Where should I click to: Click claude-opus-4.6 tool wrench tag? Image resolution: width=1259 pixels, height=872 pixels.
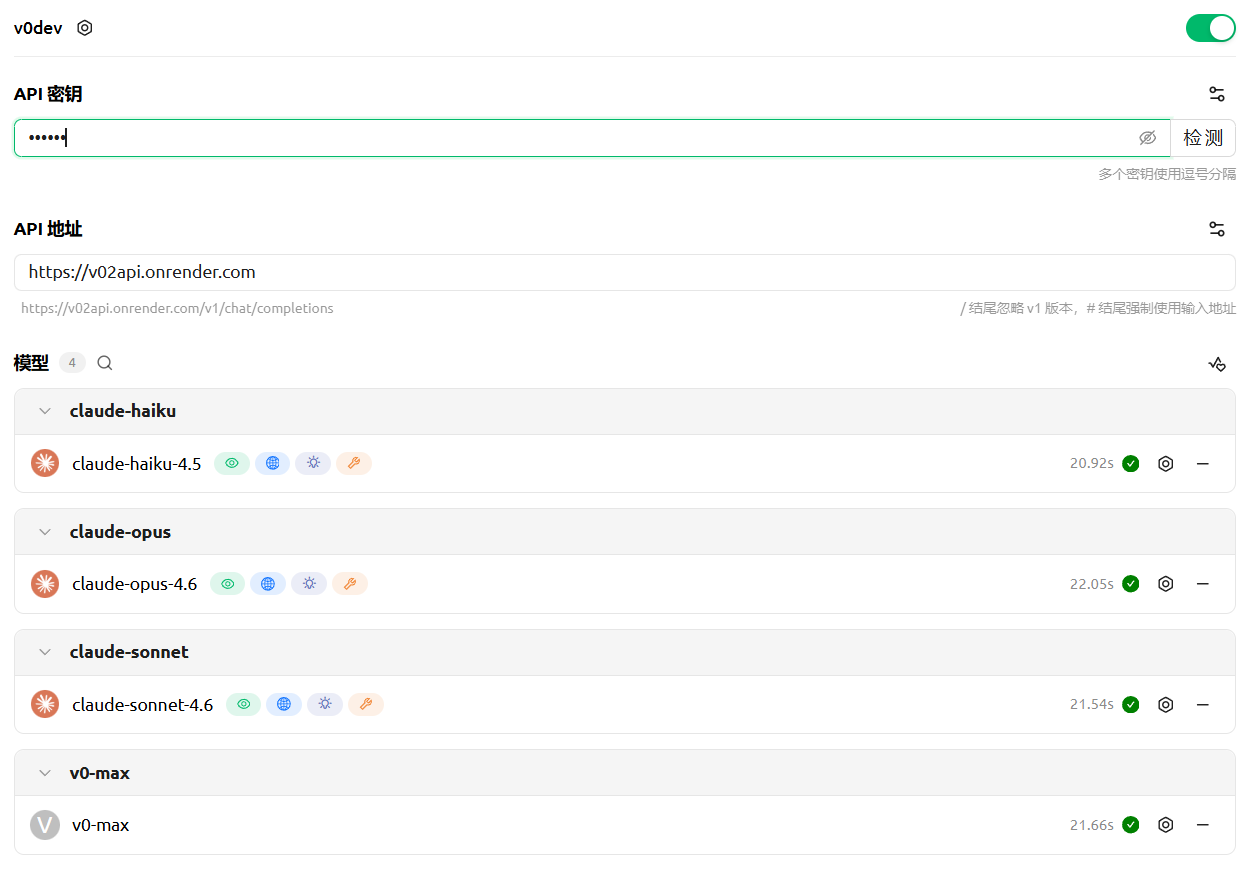[x=350, y=584]
